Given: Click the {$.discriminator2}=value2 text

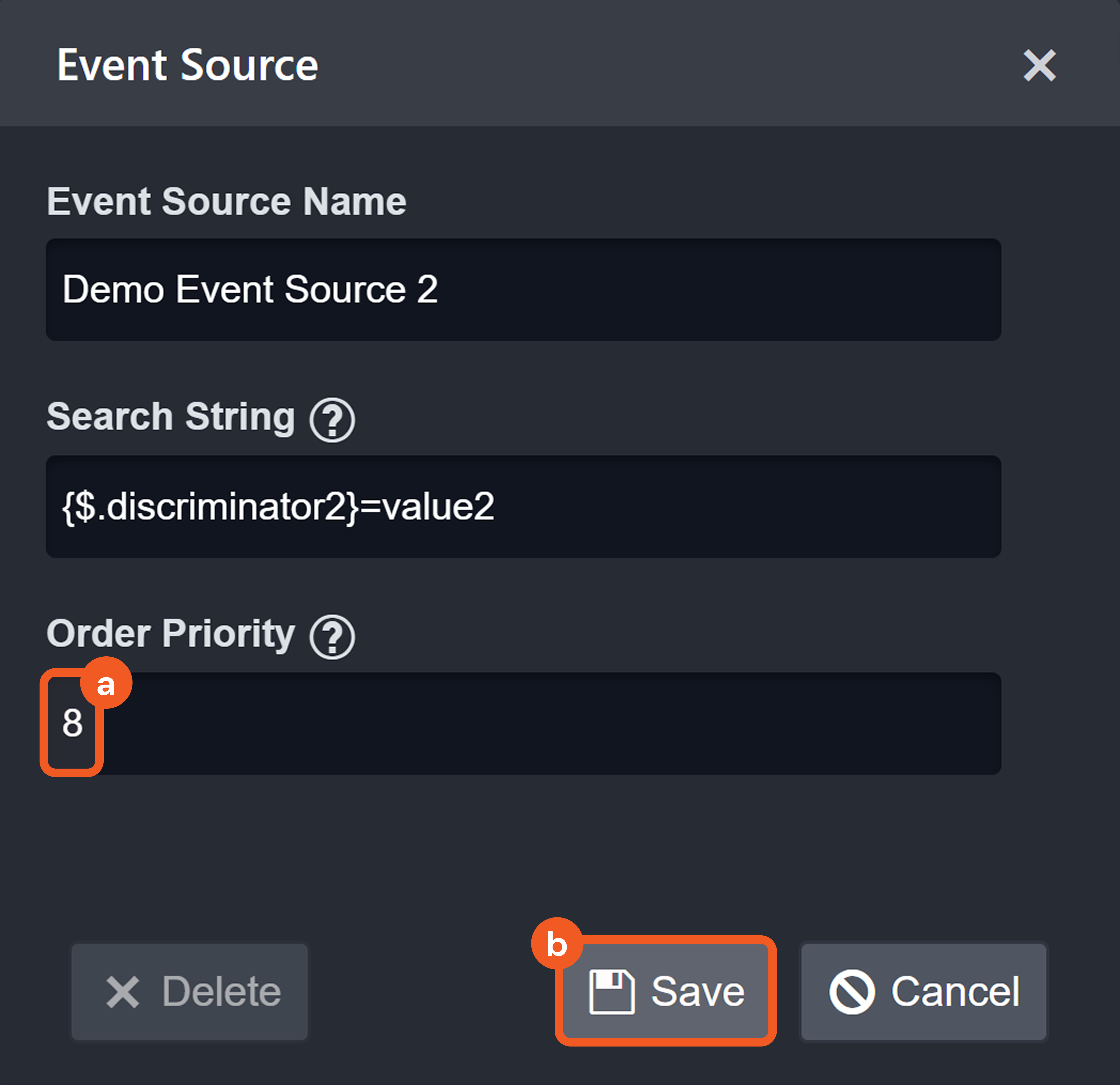Looking at the screenshot, I should tap(278, 506).
